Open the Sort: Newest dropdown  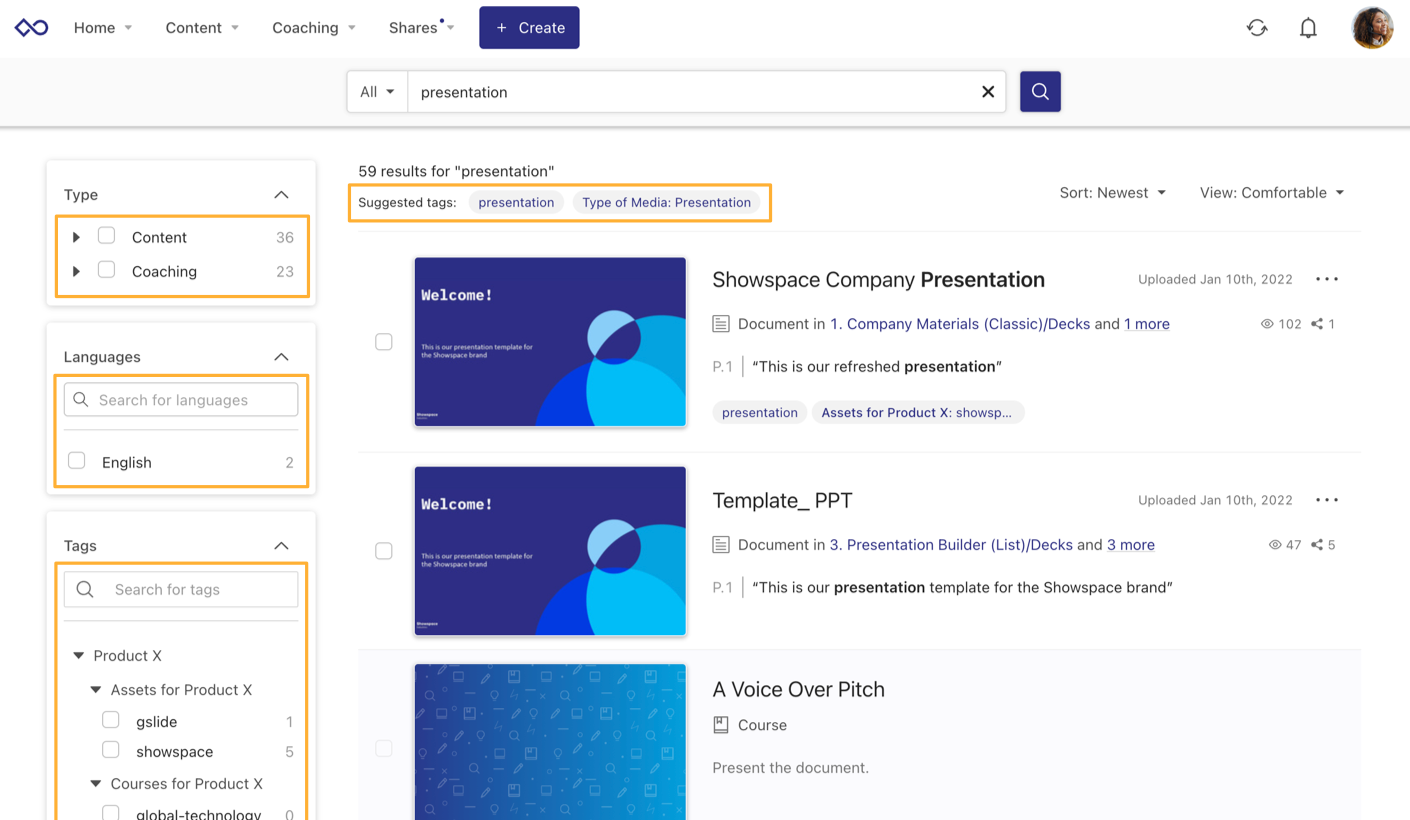click(1113, 193)
